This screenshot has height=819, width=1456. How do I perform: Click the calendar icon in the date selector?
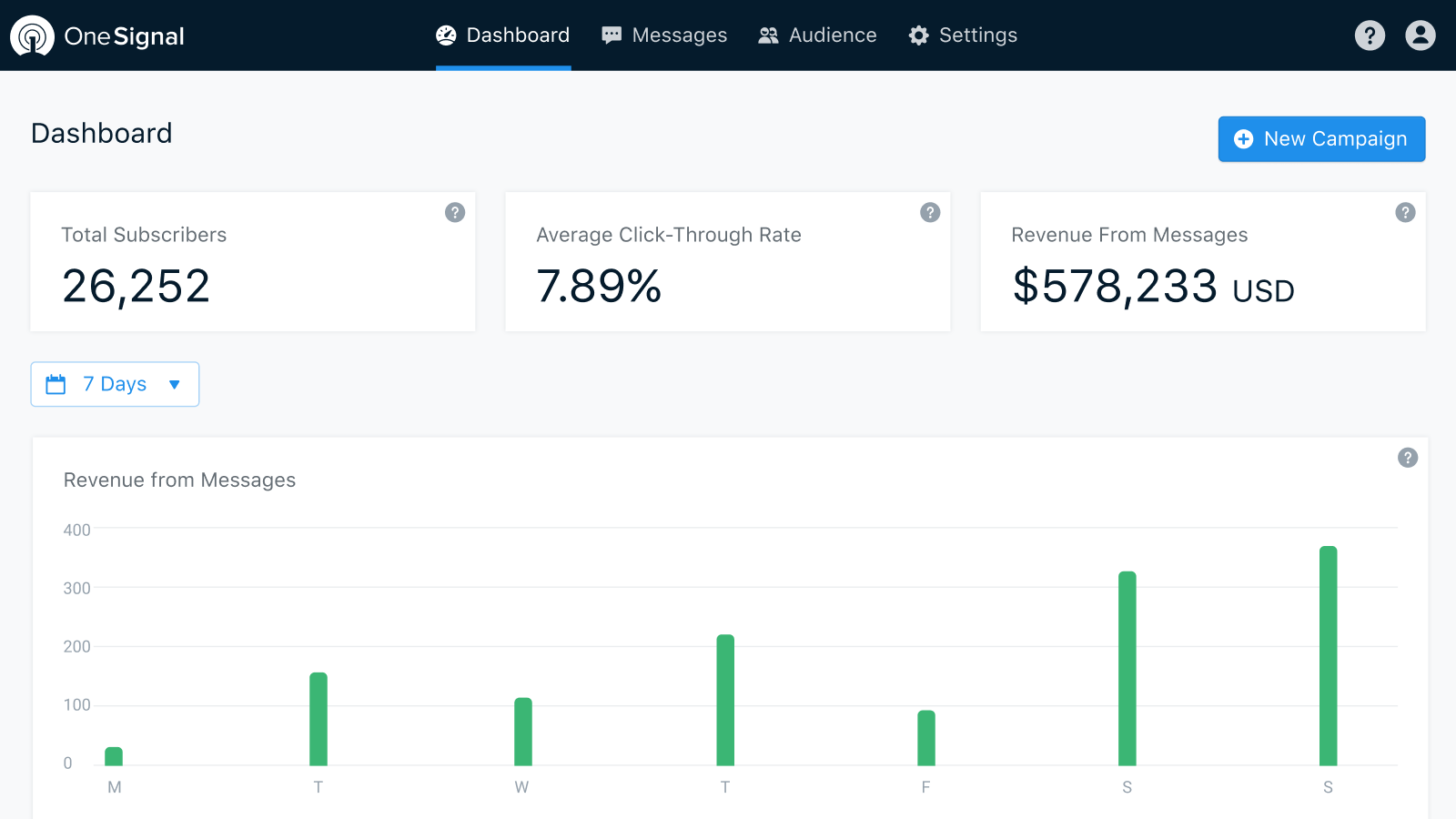[56, 384]
